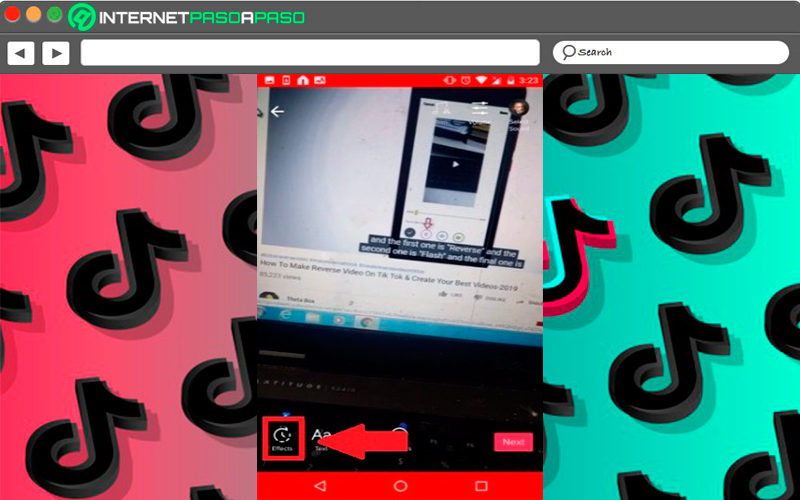The image size is (800, 500).
Task: Open the trim music icon with scissors
Action: click(440, 109)
